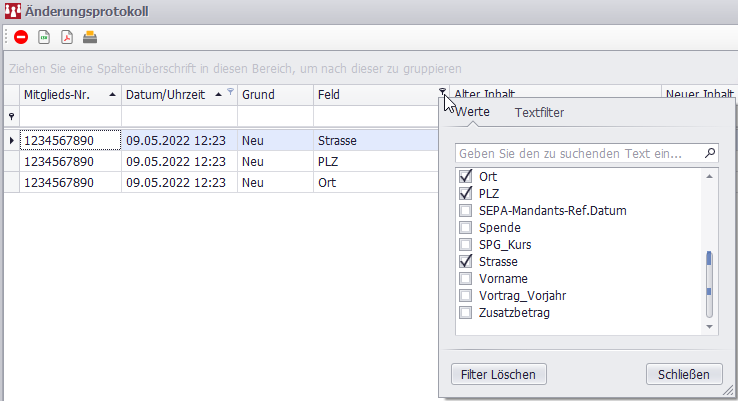Viewport: 738px width, 401px height.
Task: Uncheck the Strasse checkbox
Action: 465,261
